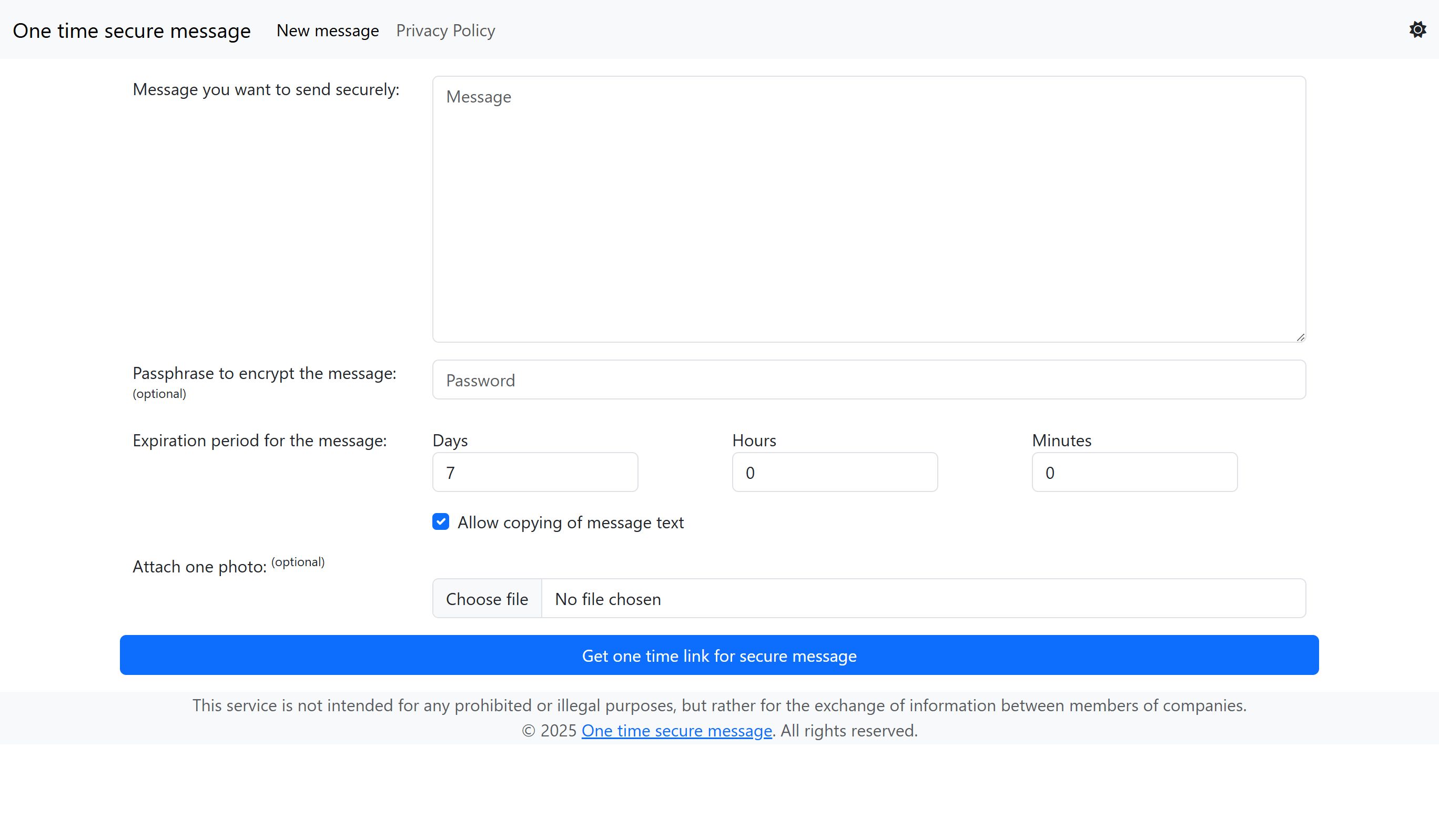Select the Hours expiration field

click(834, 473)
